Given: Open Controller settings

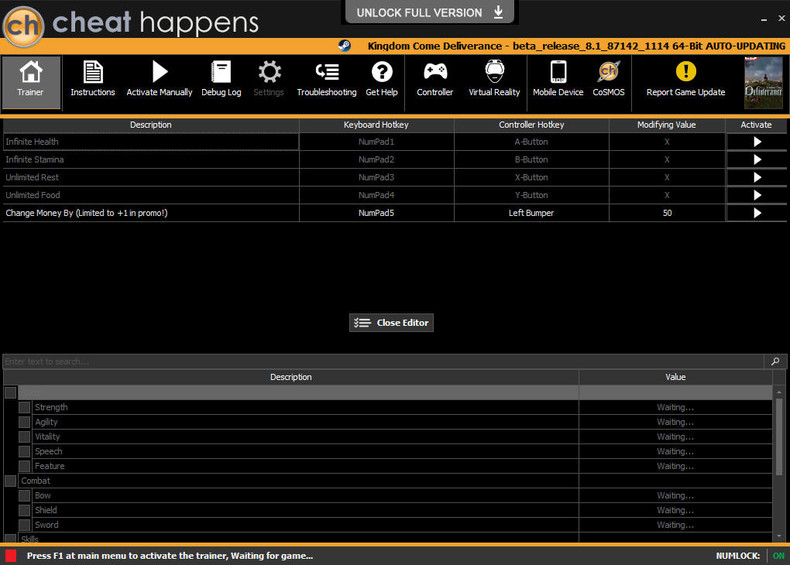Looking at the screenshot, I should (435, 78).
